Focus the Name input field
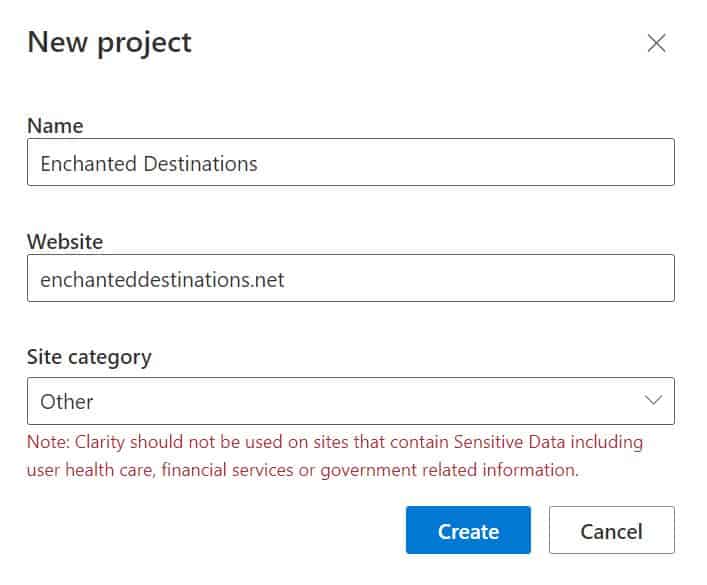The height and width of the screenshot is (585, 707). tap(450, 163)
